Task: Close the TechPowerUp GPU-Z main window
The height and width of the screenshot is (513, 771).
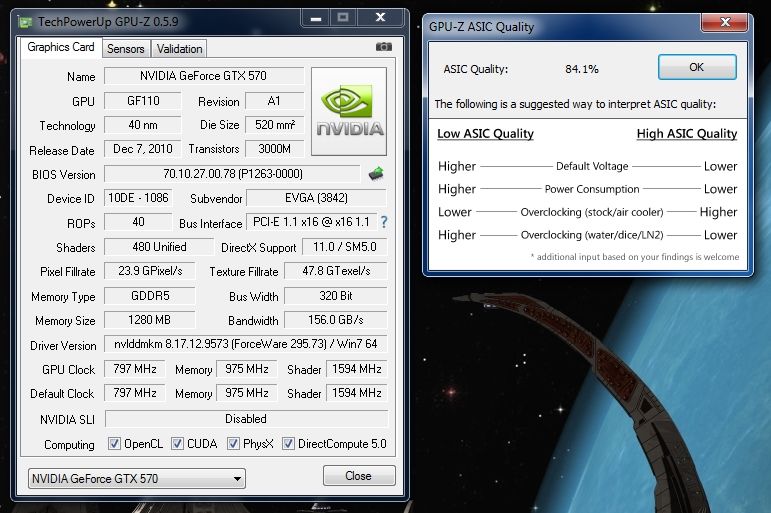Action: 381,18
